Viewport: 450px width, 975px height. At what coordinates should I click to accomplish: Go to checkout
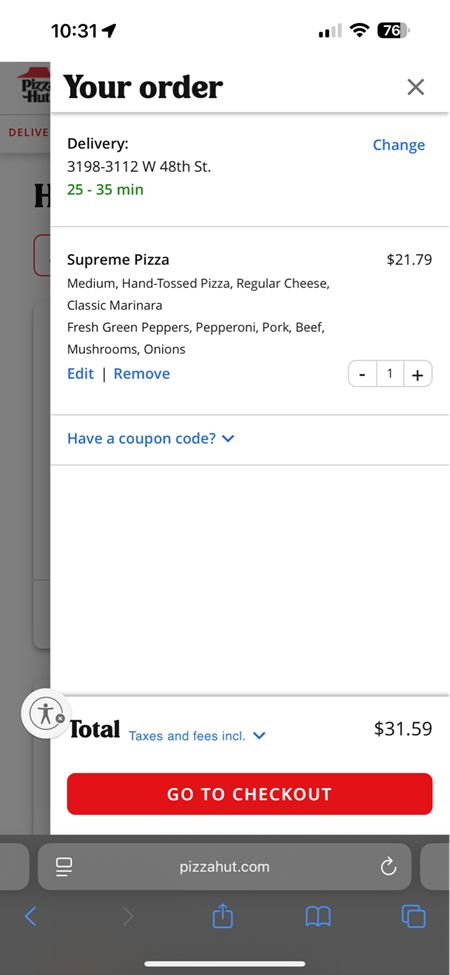tap(249, 794)
